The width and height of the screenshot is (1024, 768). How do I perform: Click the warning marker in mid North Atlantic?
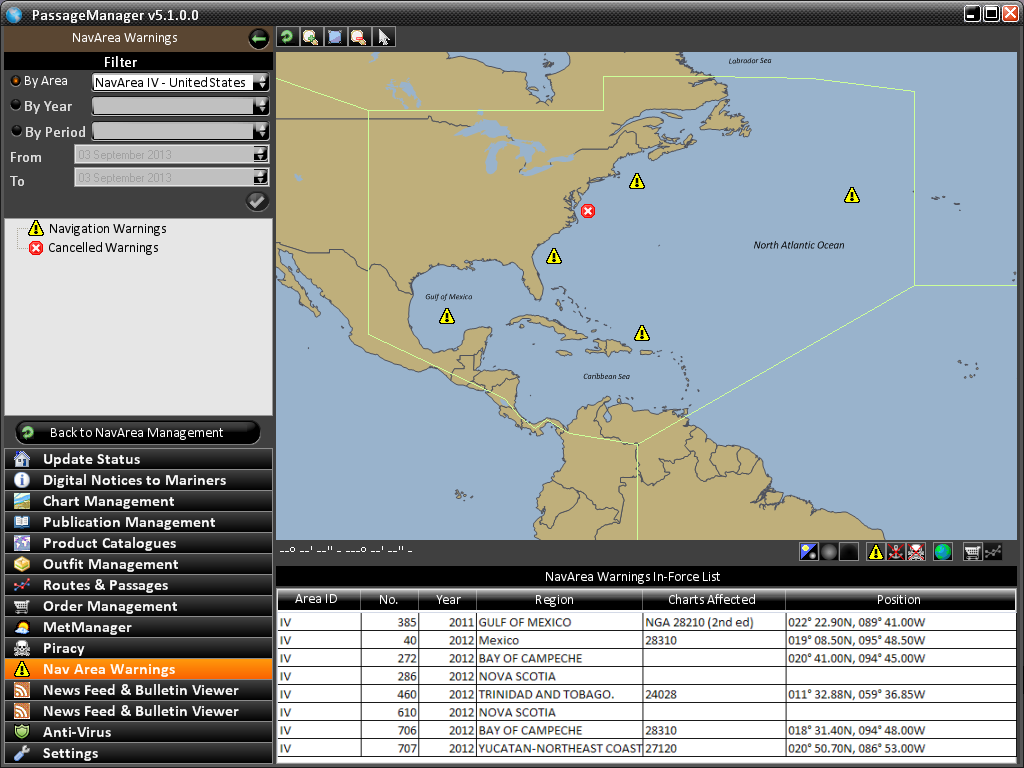point(852,195)
